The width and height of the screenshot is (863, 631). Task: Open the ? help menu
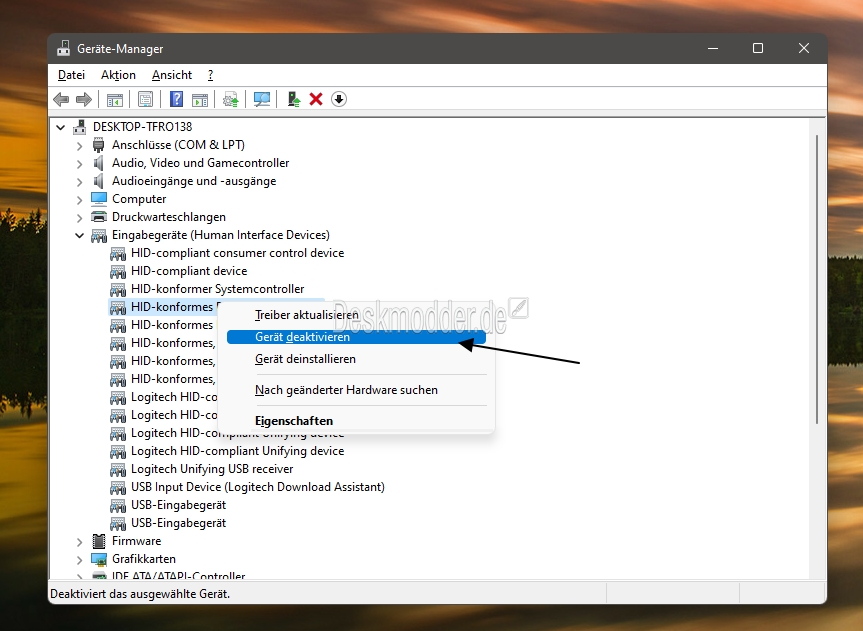(x=210, y=75)
